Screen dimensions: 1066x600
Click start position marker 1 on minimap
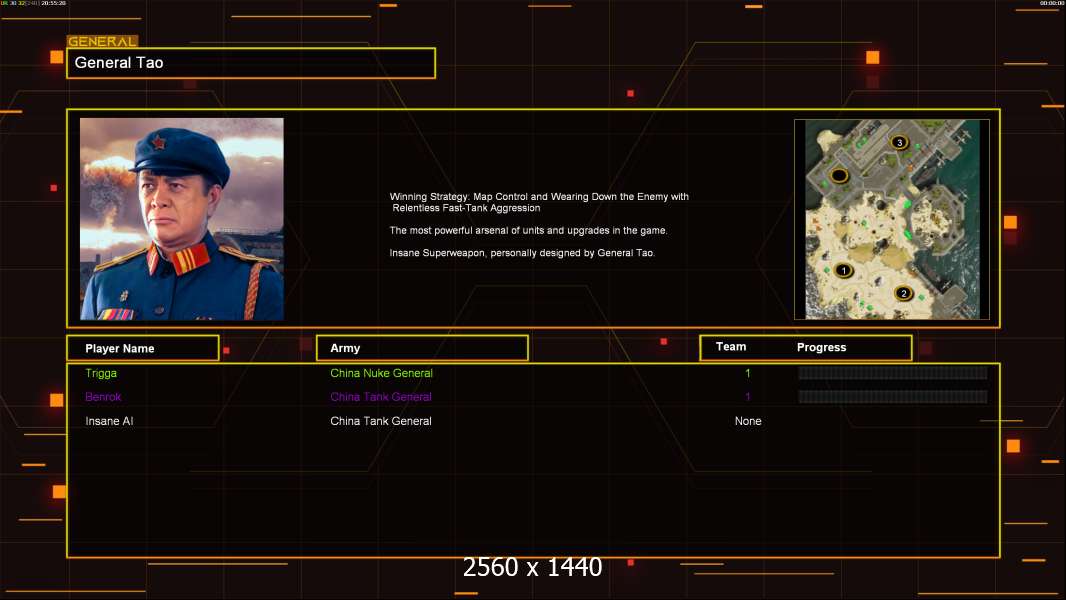(844, 270)
